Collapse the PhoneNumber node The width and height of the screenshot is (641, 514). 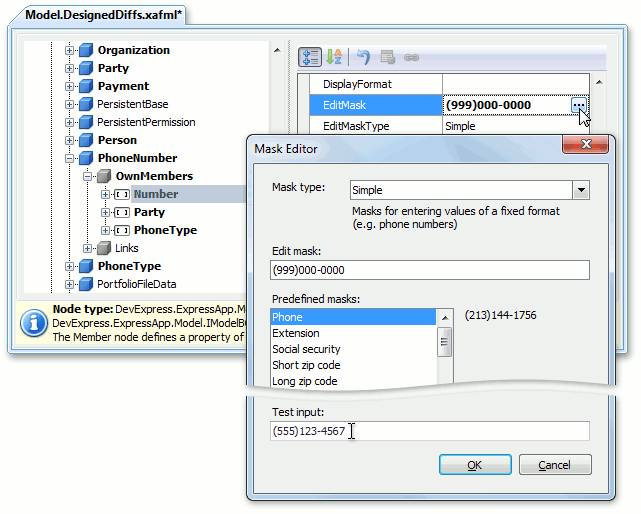click(69, 158)
